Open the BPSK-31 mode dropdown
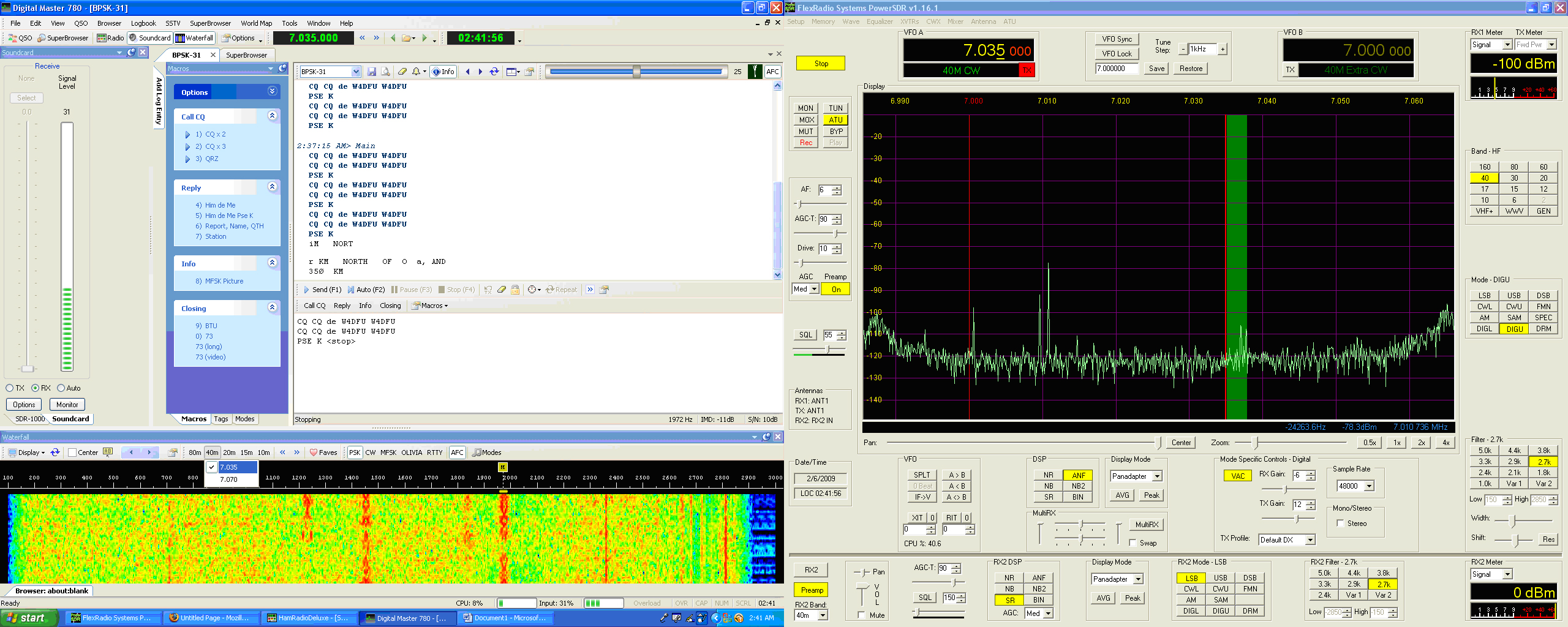 click(355, 72)
